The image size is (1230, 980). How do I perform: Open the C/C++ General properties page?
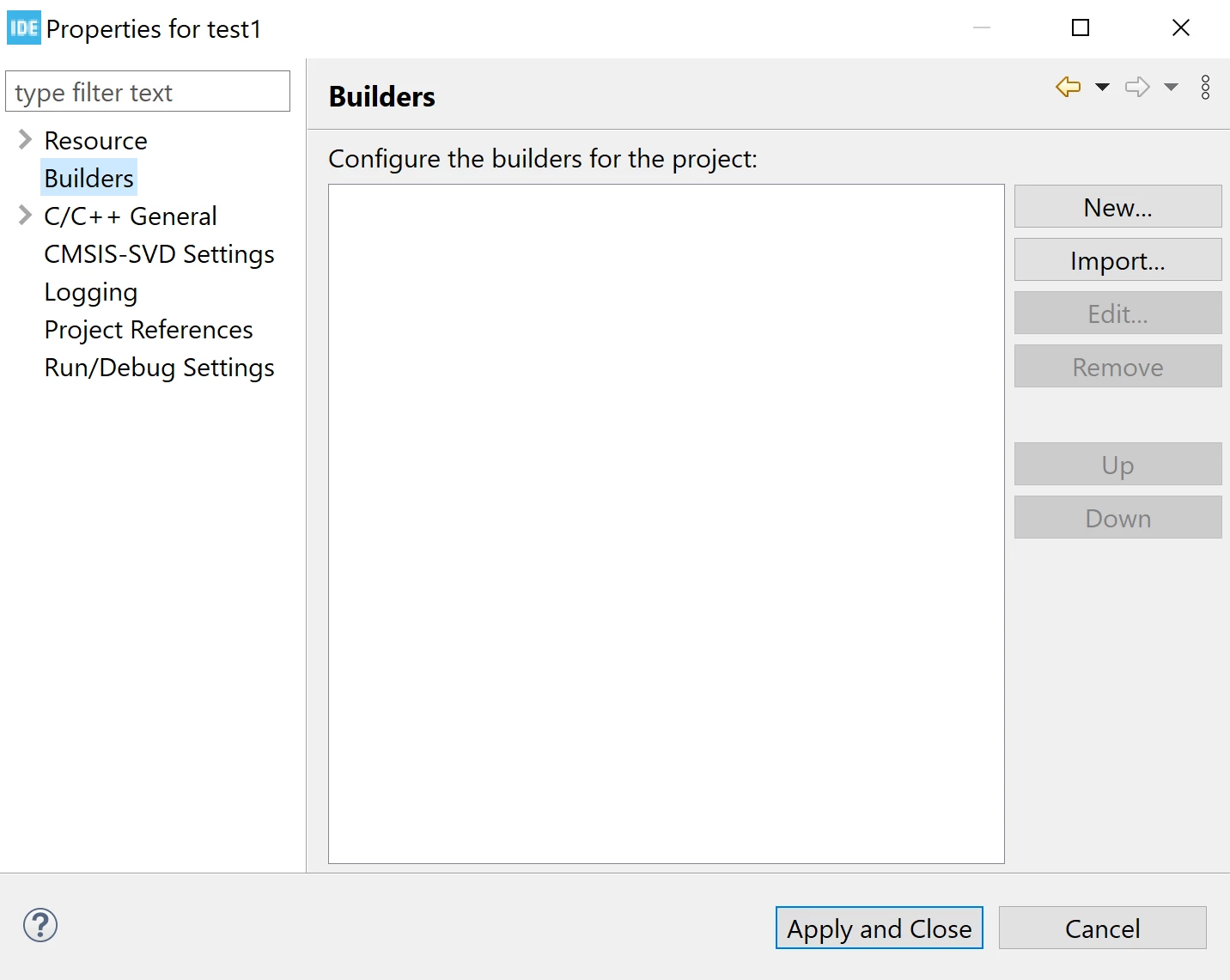tap(131, 216)
